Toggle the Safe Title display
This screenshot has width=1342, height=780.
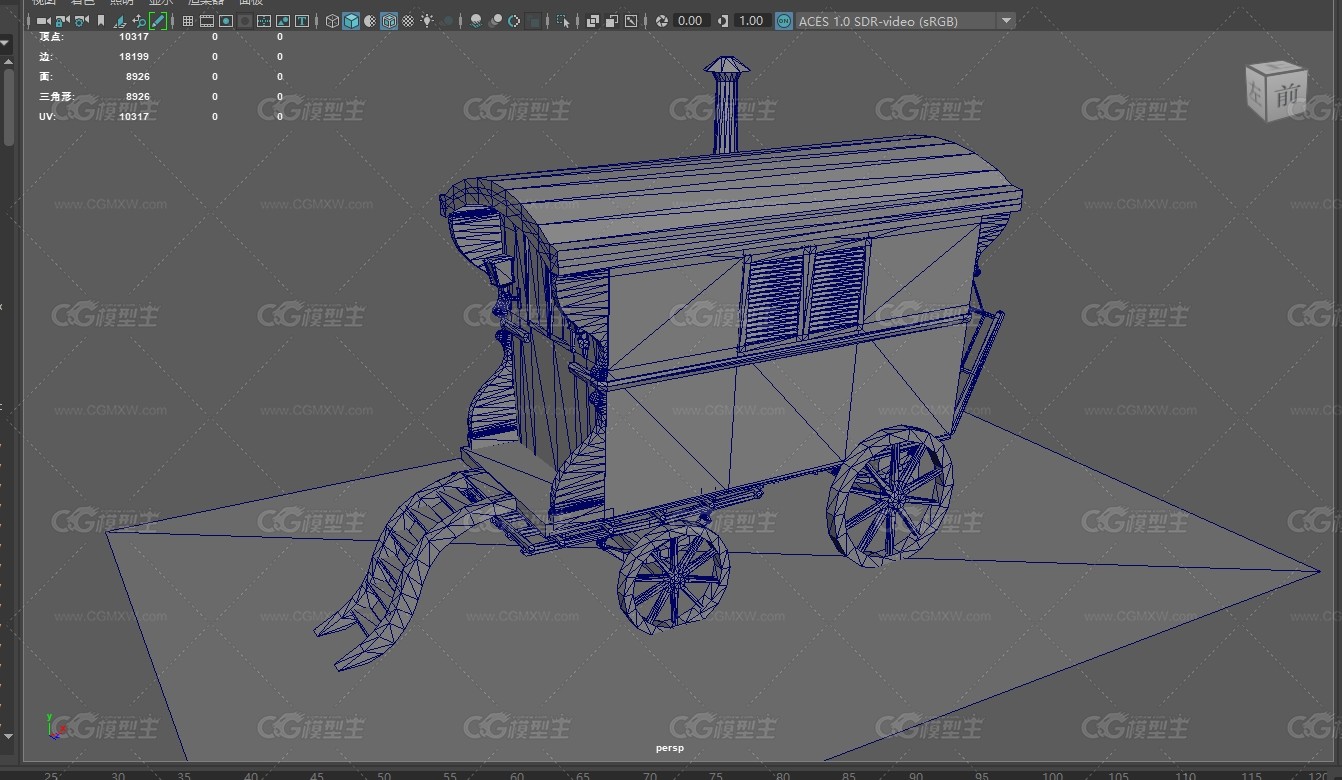click(x=301, y=21)
